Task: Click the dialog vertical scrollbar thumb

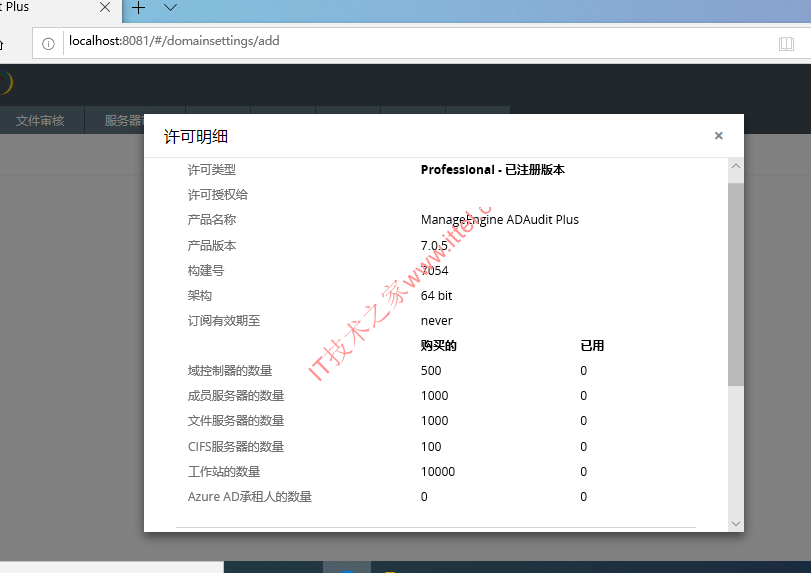Action: (x=735, y=284)
